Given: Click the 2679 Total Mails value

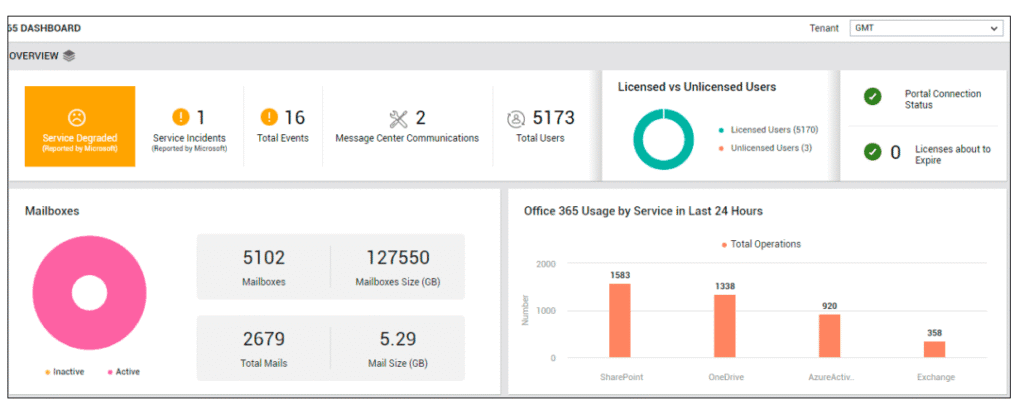Looking at the screenshot, I should [264, 339].
